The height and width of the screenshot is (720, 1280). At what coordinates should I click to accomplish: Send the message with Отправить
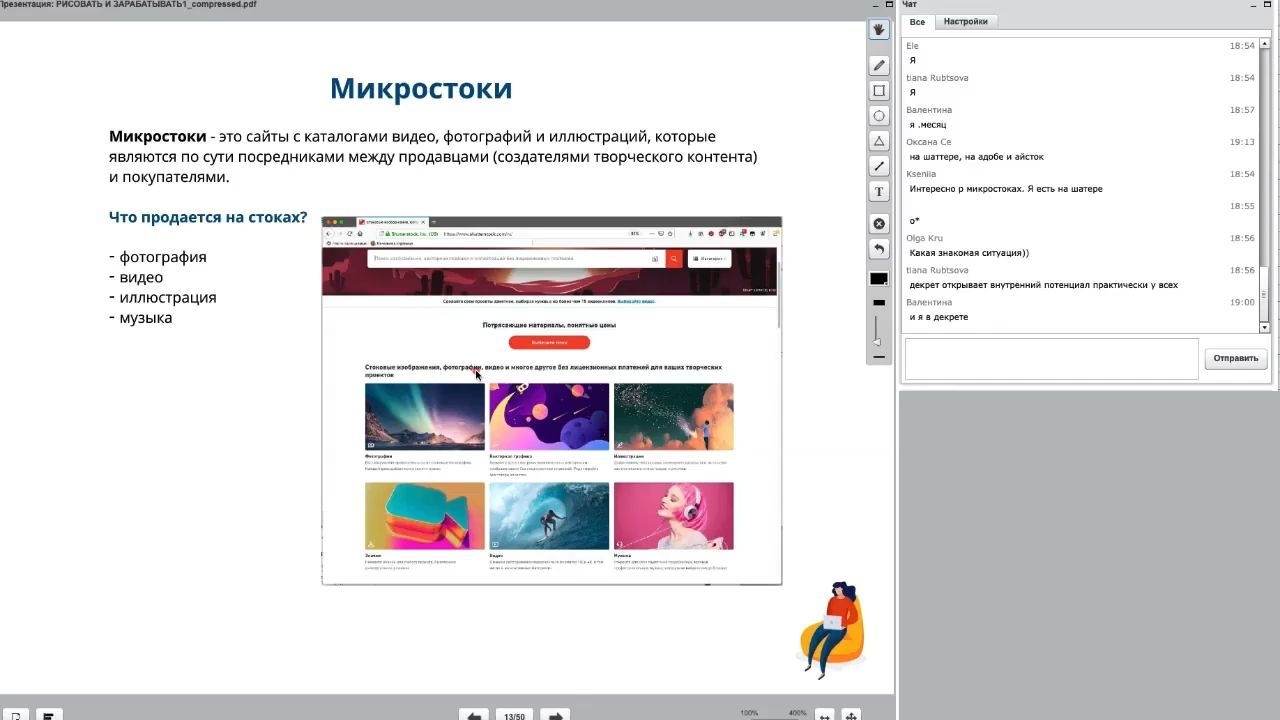1236,359
